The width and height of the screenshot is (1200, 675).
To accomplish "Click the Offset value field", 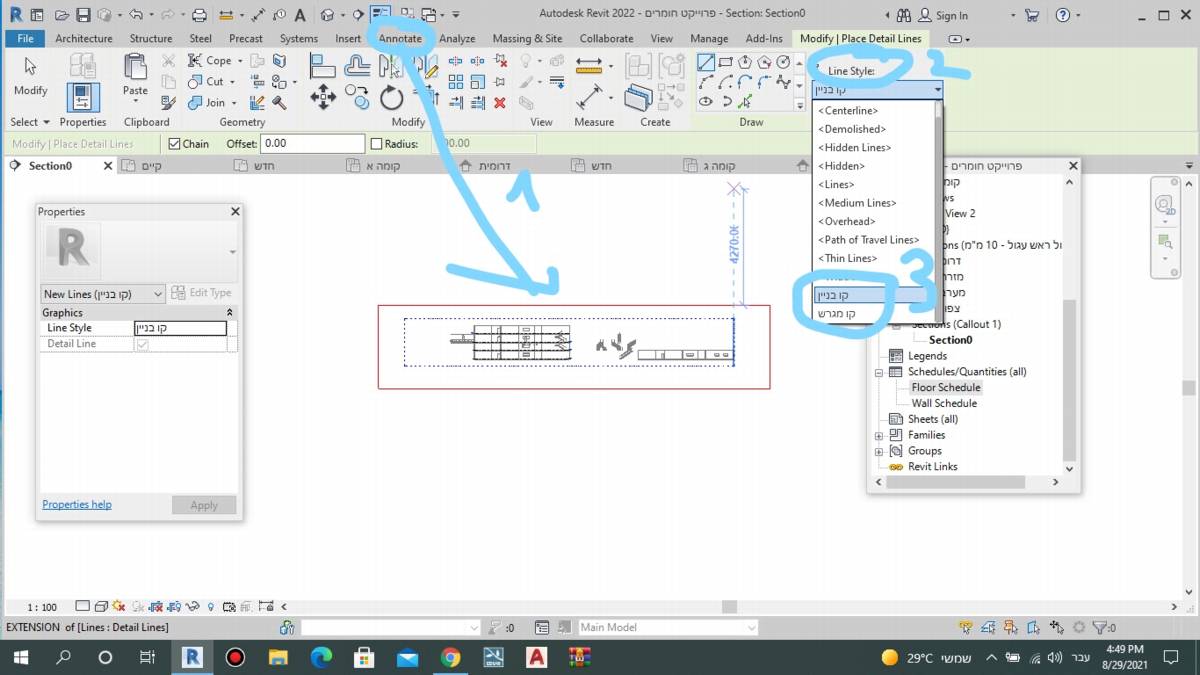I will click(x=312, y=144).
